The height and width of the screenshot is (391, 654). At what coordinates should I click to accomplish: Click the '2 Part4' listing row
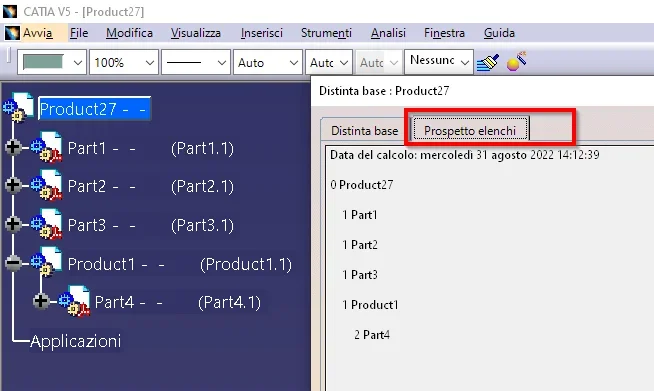pos(372,335)
